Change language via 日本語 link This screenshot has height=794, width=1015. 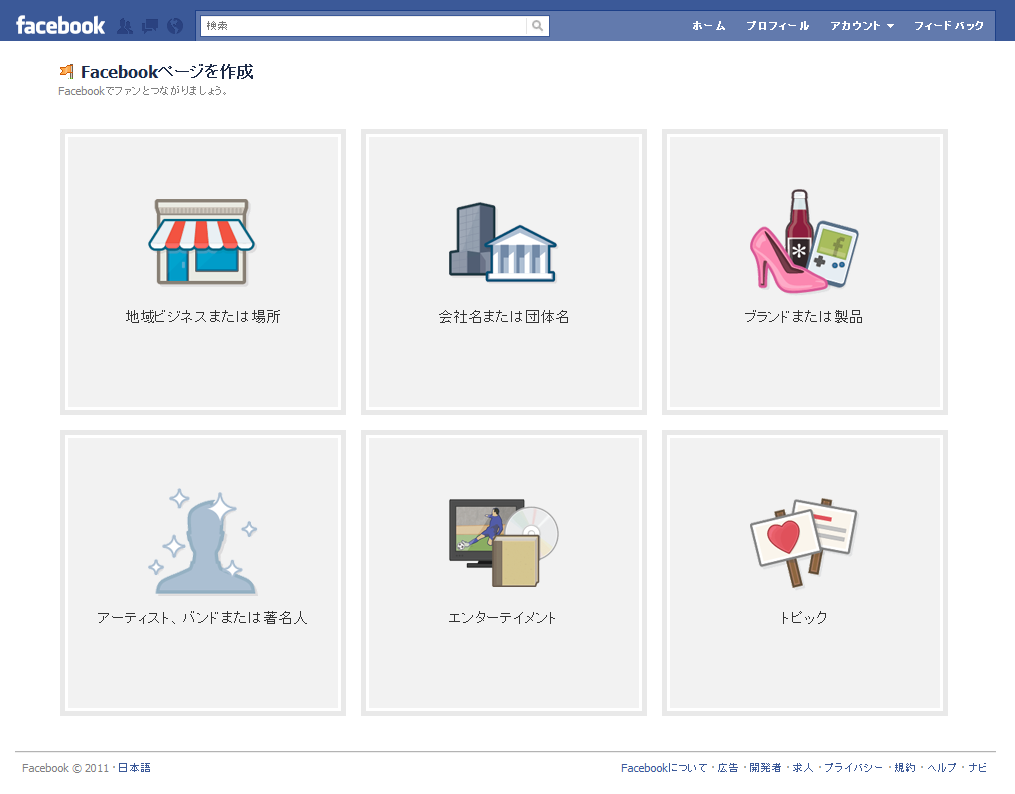point(134,768)
